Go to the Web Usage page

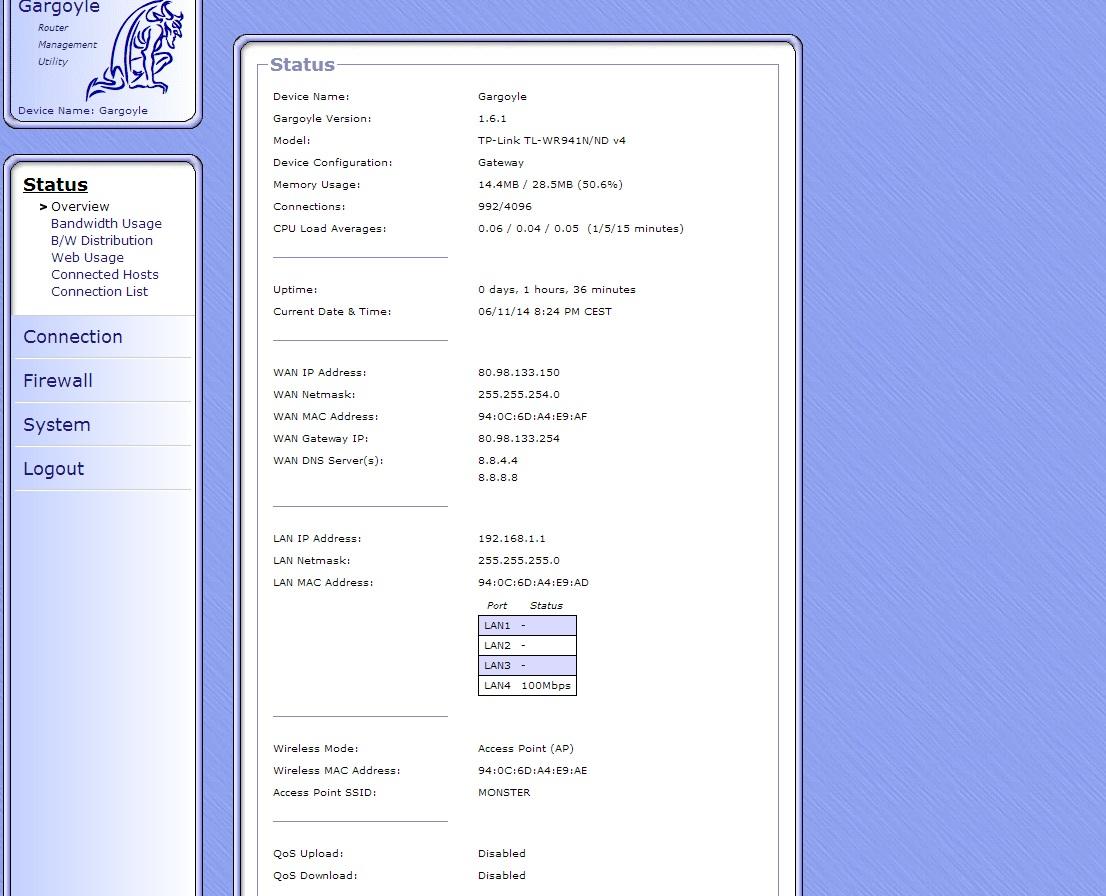point(87,258)
